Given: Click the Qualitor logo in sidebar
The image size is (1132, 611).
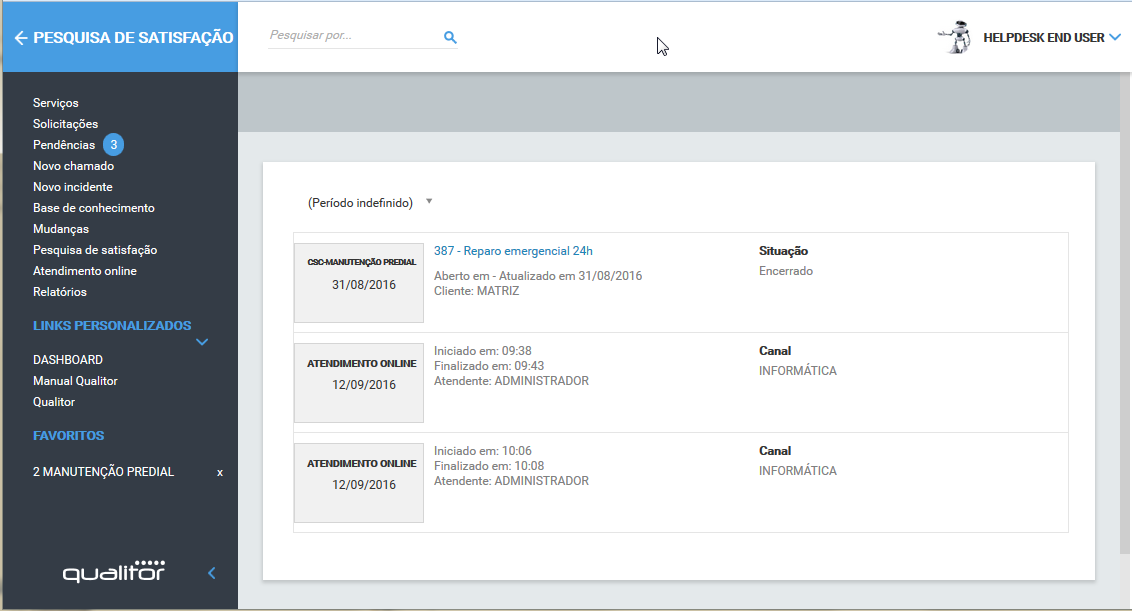Looking at the screenshot, I should pyautogui.click(x=113, y=572).
